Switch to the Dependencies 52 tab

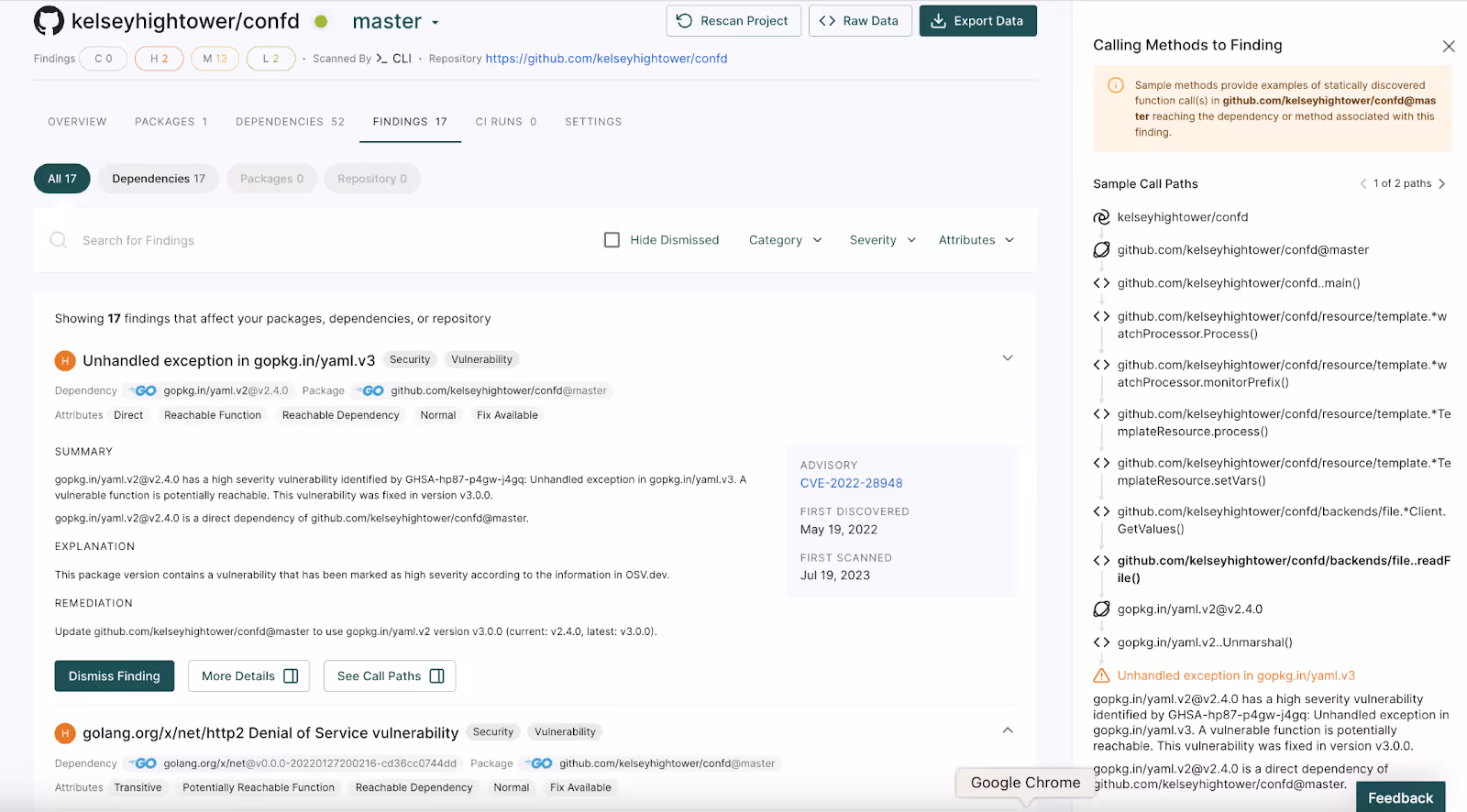click(x=290, y=122)
